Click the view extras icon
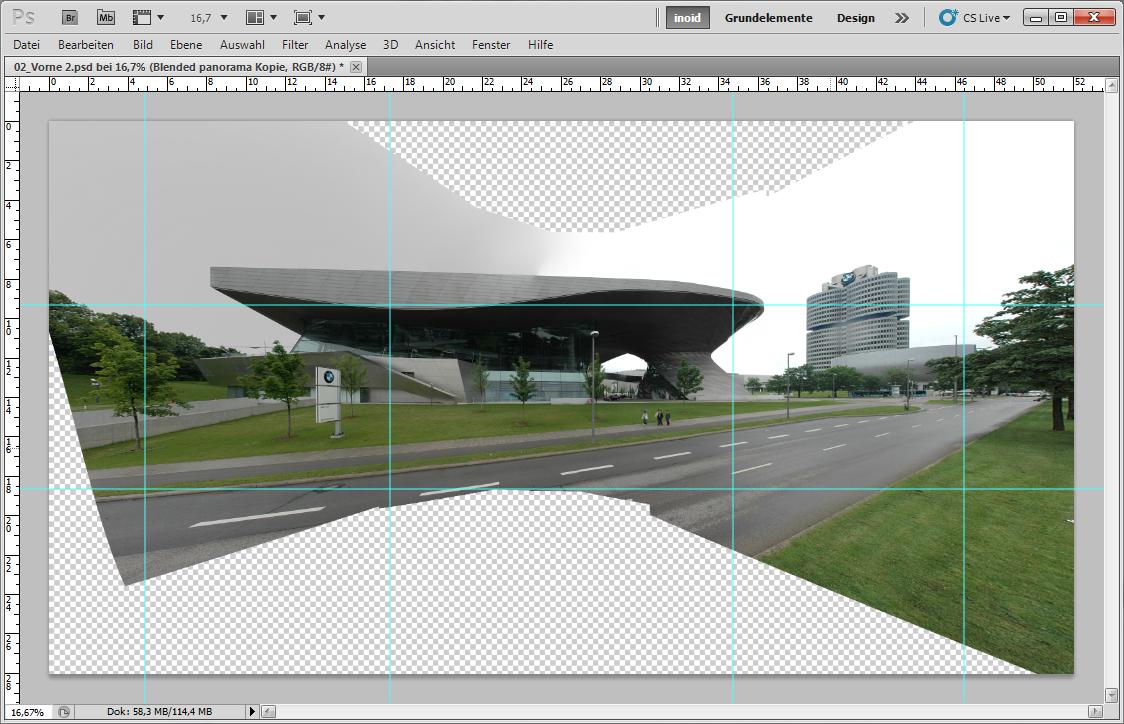1124x724 pixels. point(143,17)
